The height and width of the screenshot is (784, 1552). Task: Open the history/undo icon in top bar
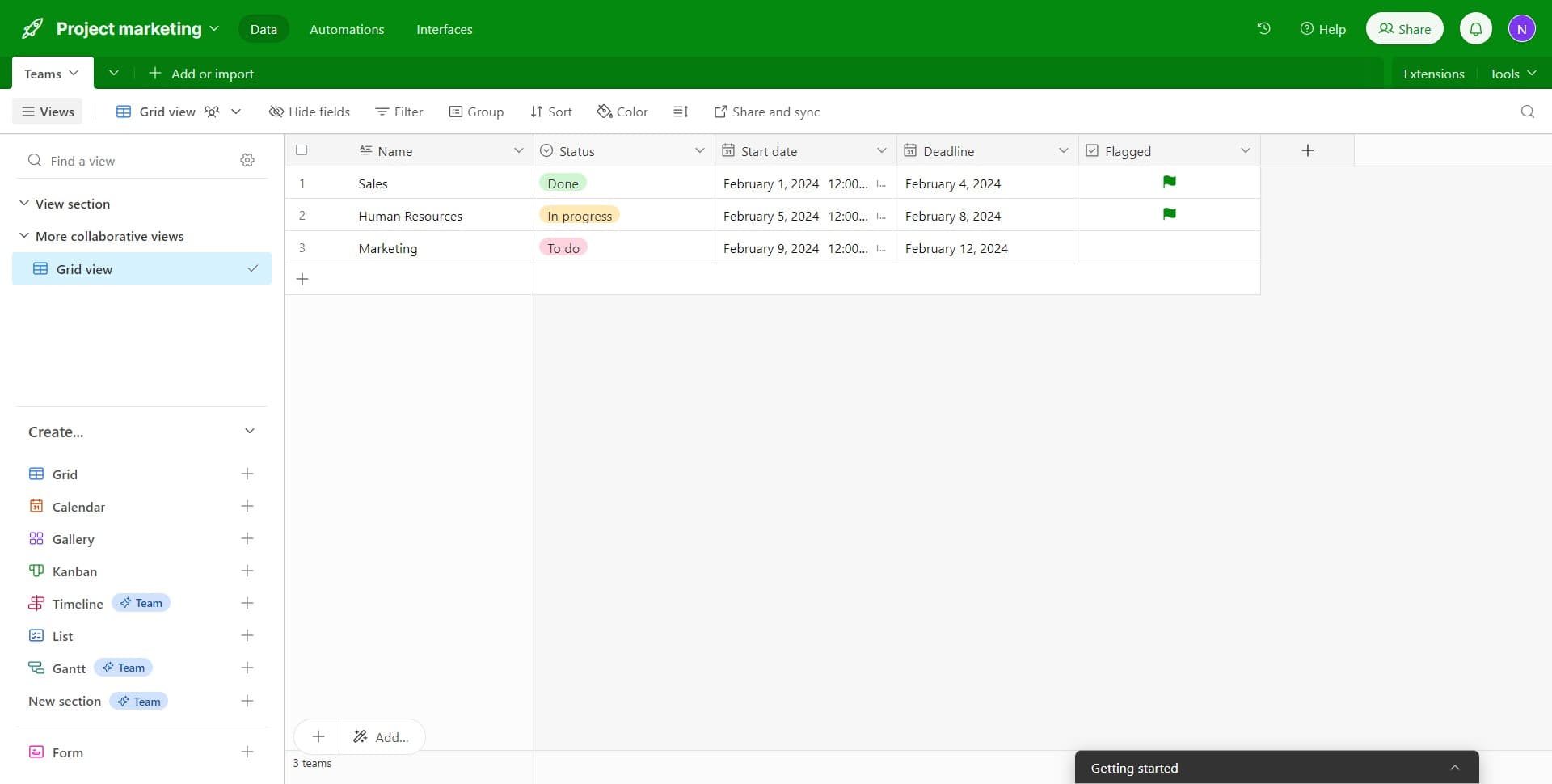[1263, 28]
